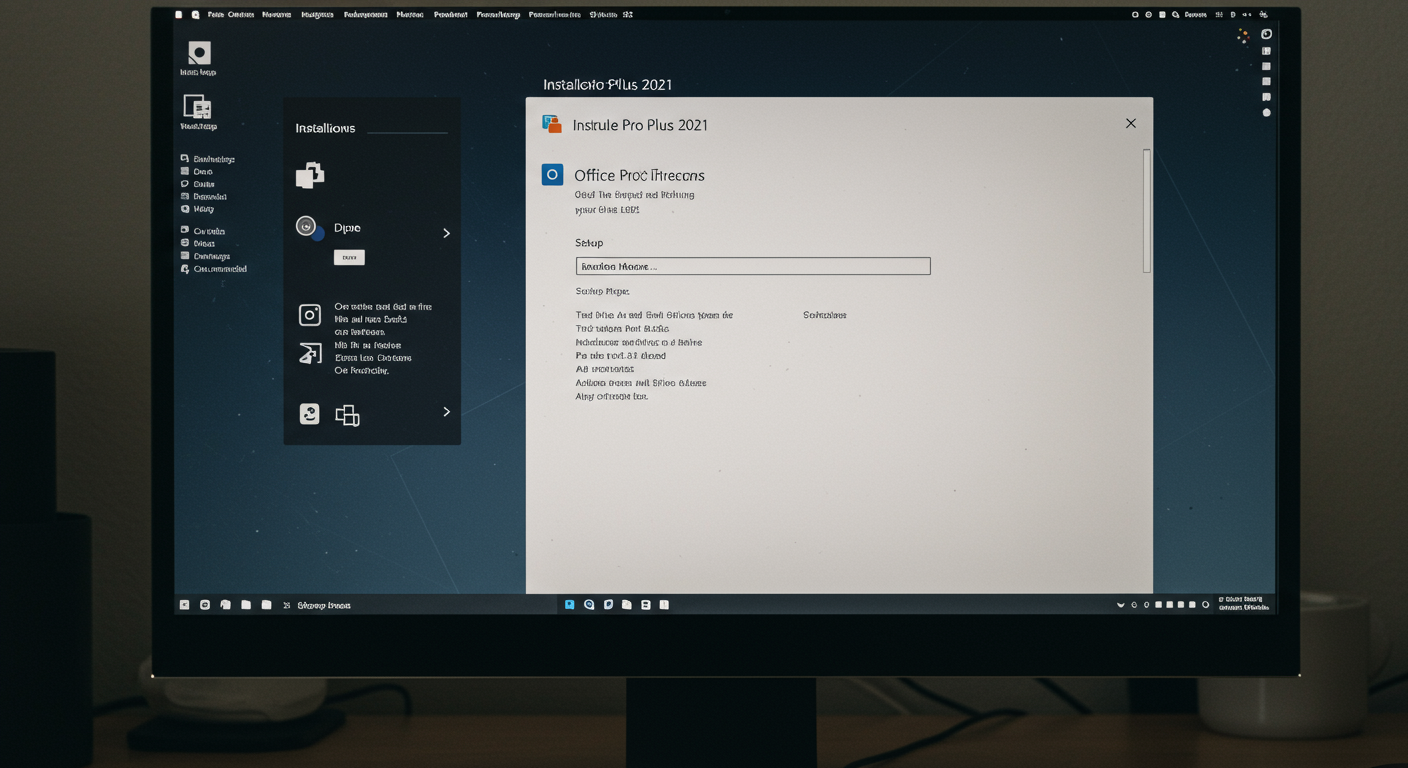Click the blue and orange installer title icon

pos(552,124)
